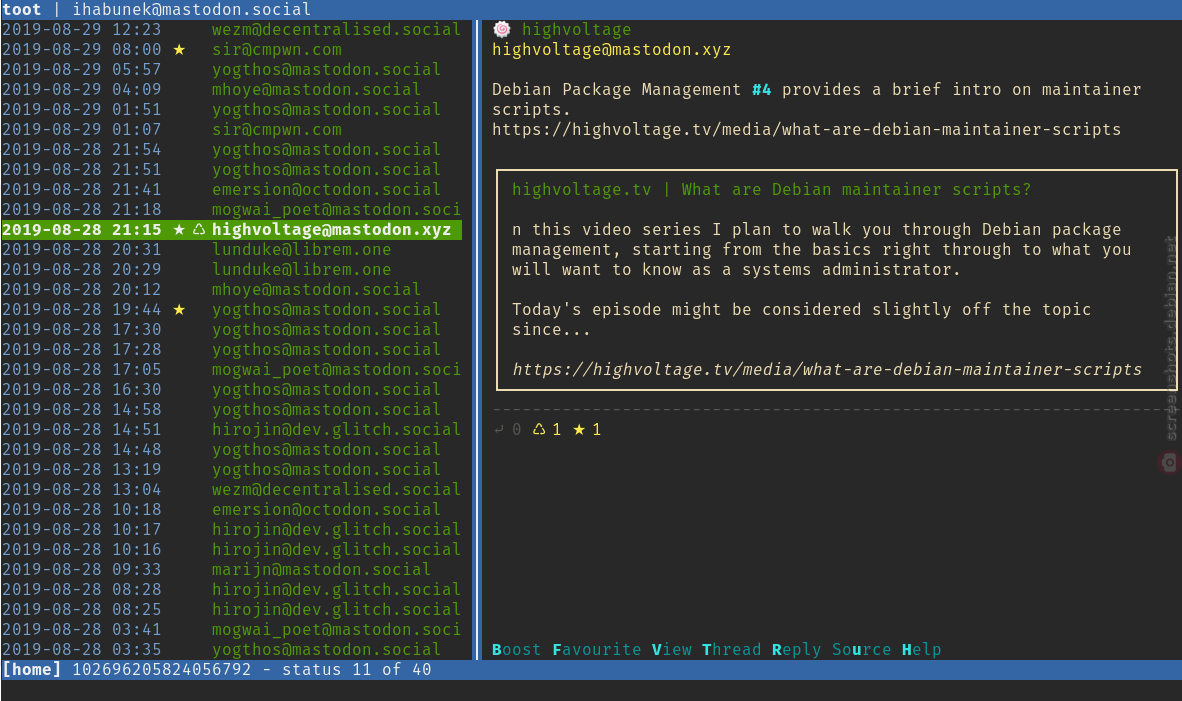
Task: Click star icon on yogthos 19:44 row
Action: click(x=179, y=310)
